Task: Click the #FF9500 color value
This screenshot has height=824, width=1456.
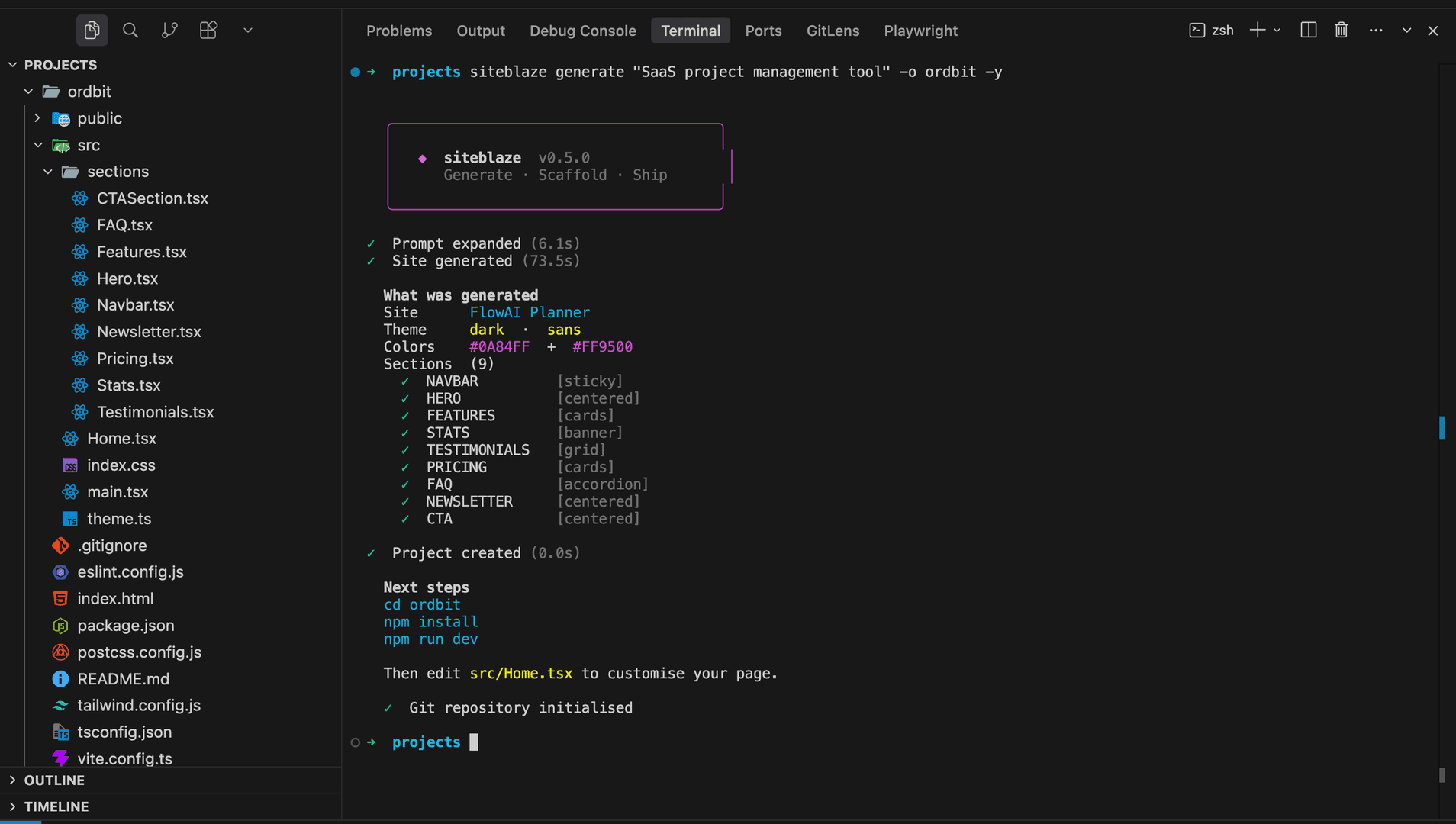Action: pos(602,347)
